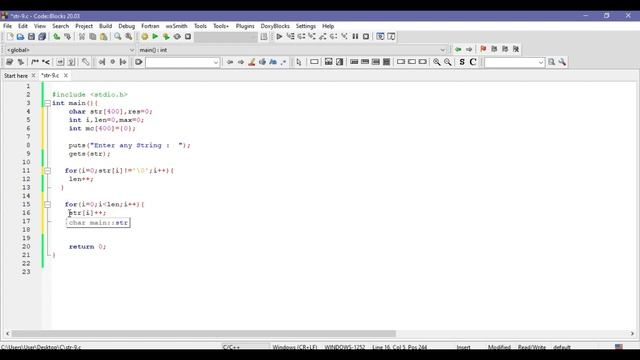Click in the search text input field

(179, 62)
